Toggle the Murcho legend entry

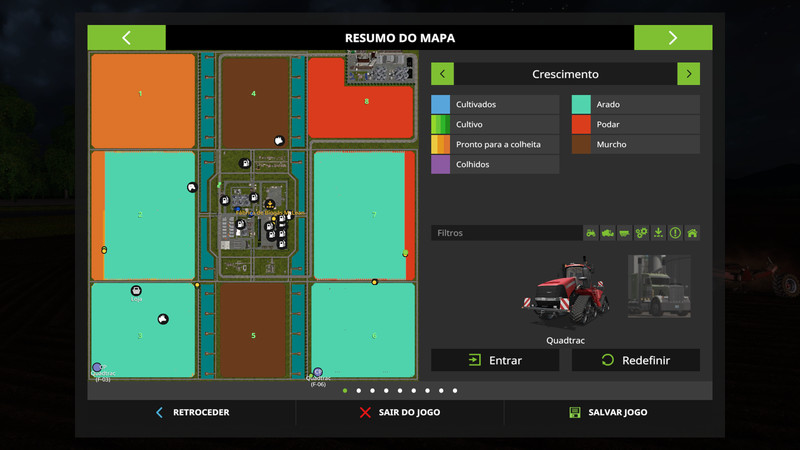pos(635,145)
